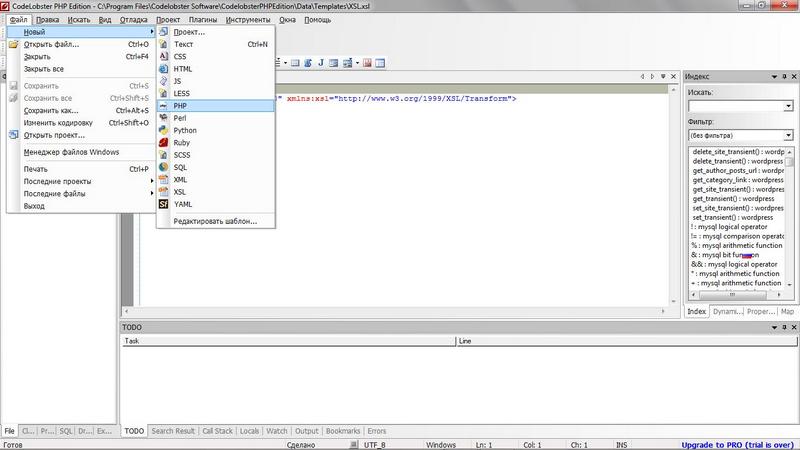Click the J icon in the toolbar
The width and height of the screenshot is (800, 450).
tap(321, 63)
